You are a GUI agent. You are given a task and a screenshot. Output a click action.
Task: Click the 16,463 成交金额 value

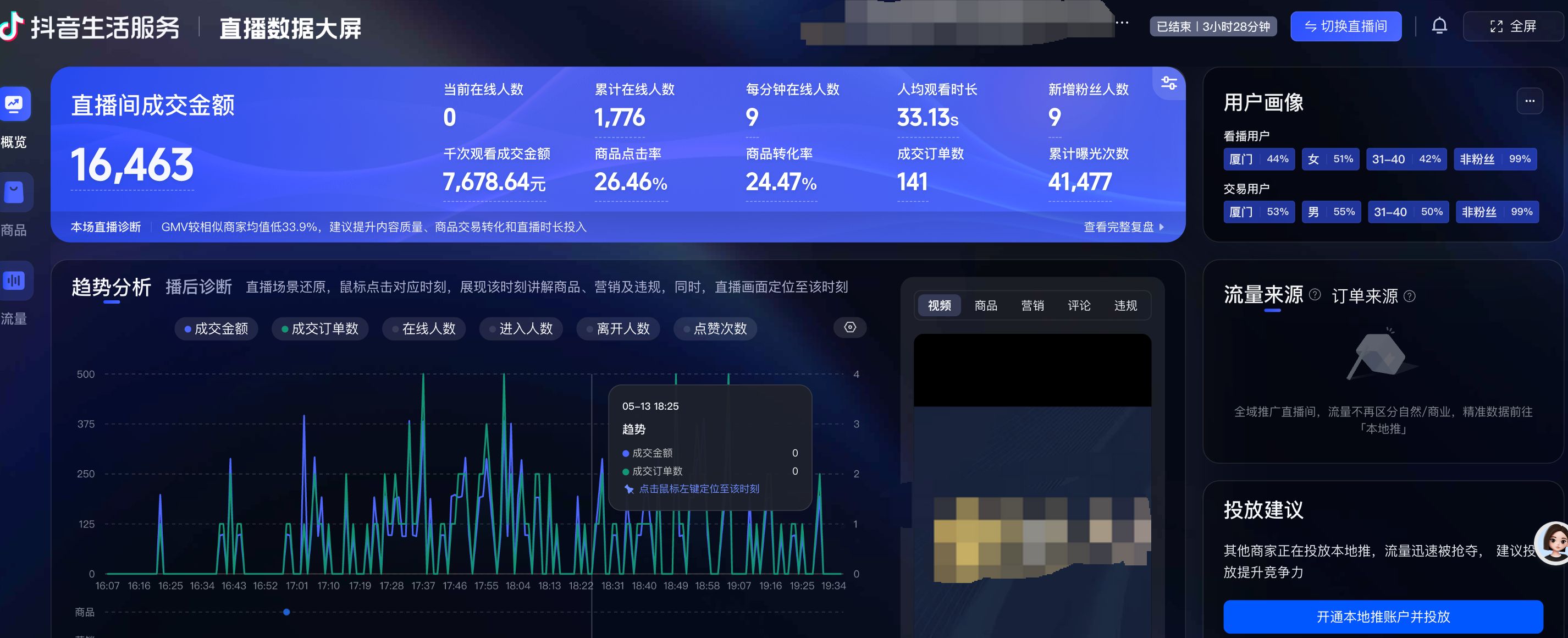coord(132,164)
